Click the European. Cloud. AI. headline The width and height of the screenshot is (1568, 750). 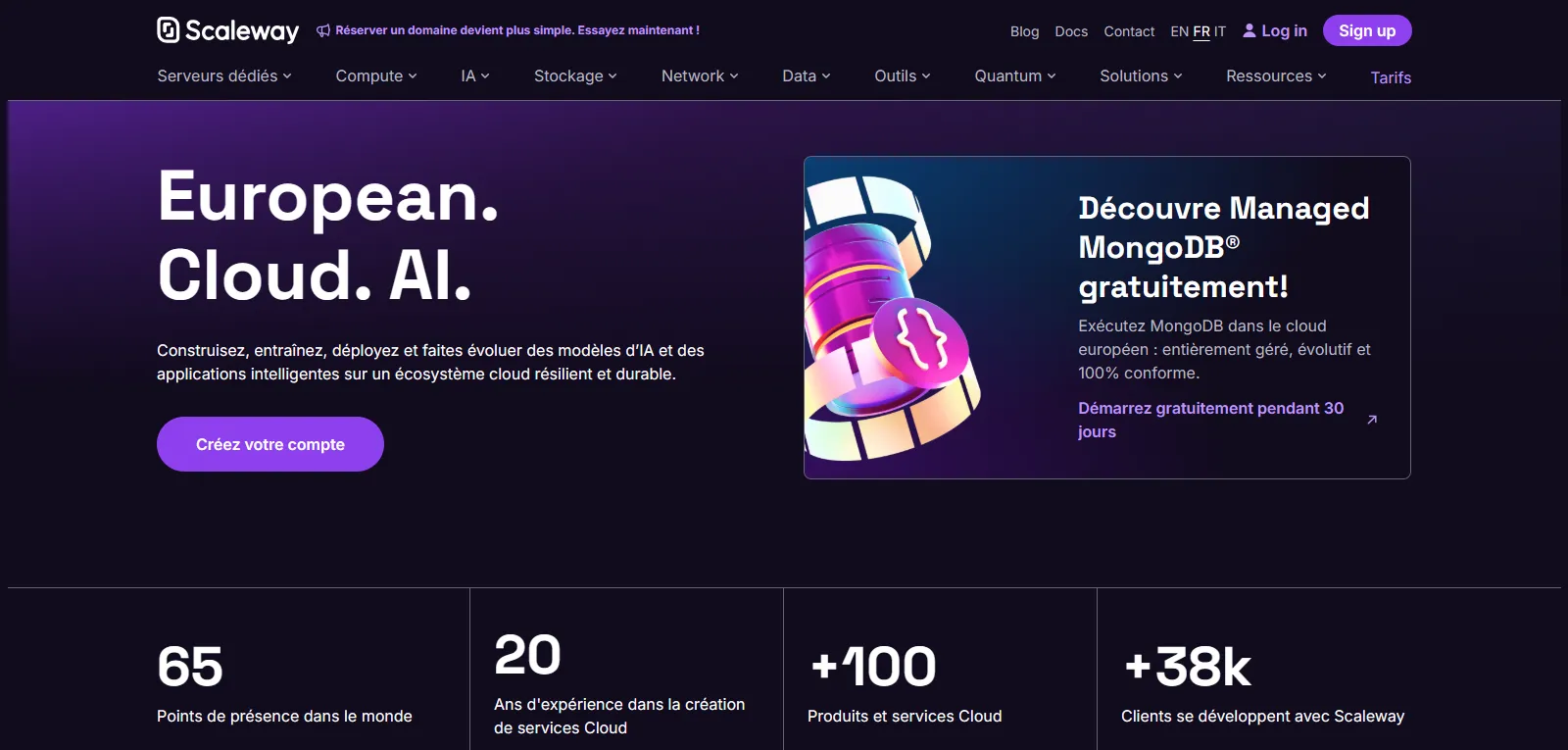click(328, 235)
